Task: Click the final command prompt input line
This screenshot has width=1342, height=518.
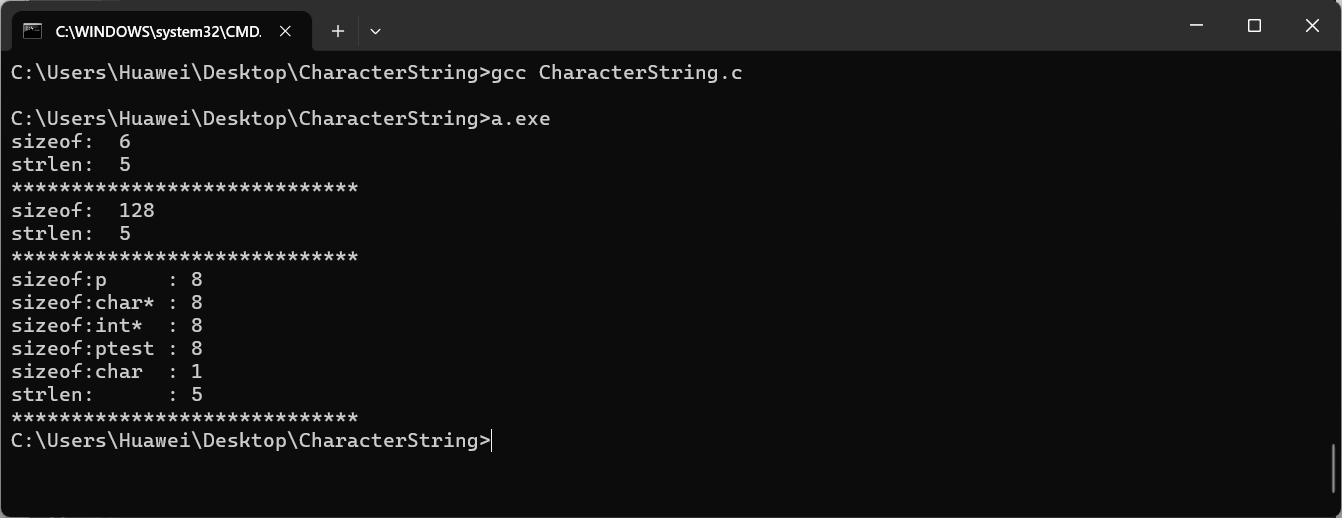Action: coord(251,441)
